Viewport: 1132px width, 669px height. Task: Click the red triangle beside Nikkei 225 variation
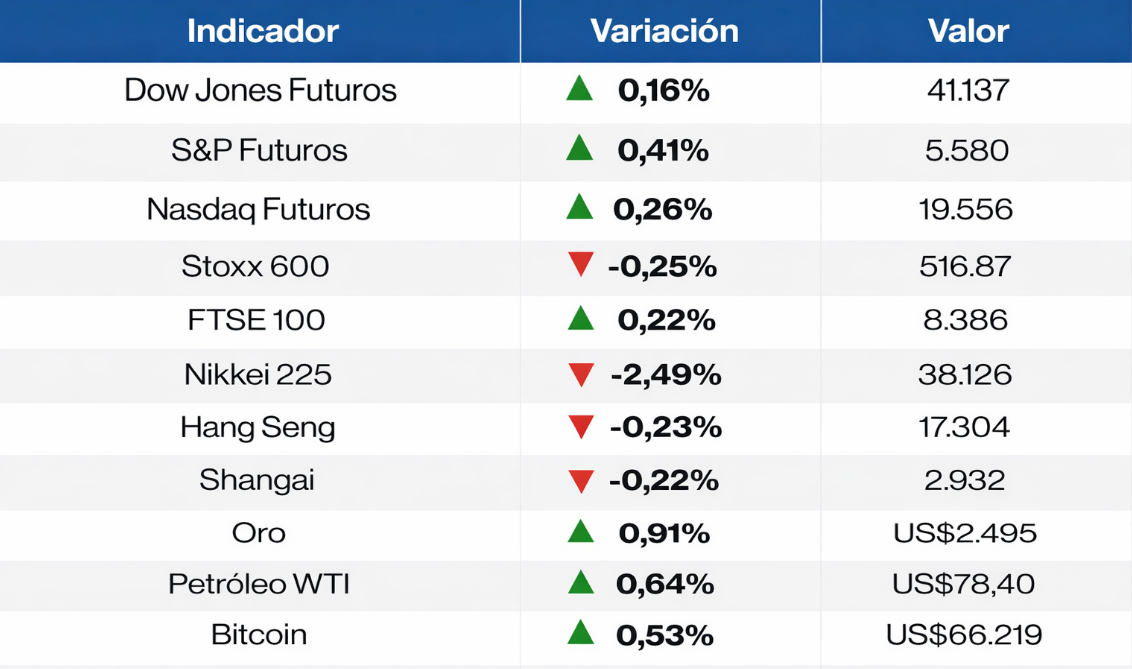580,375
